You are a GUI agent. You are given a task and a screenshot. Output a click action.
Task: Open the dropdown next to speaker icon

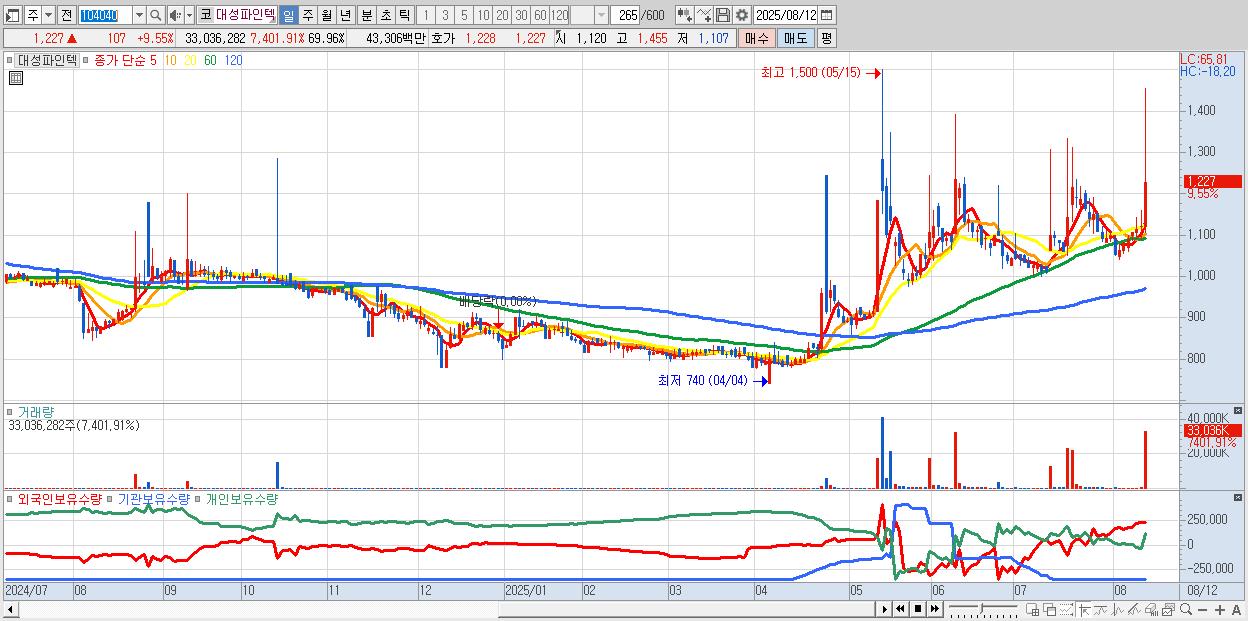point(189,15)
